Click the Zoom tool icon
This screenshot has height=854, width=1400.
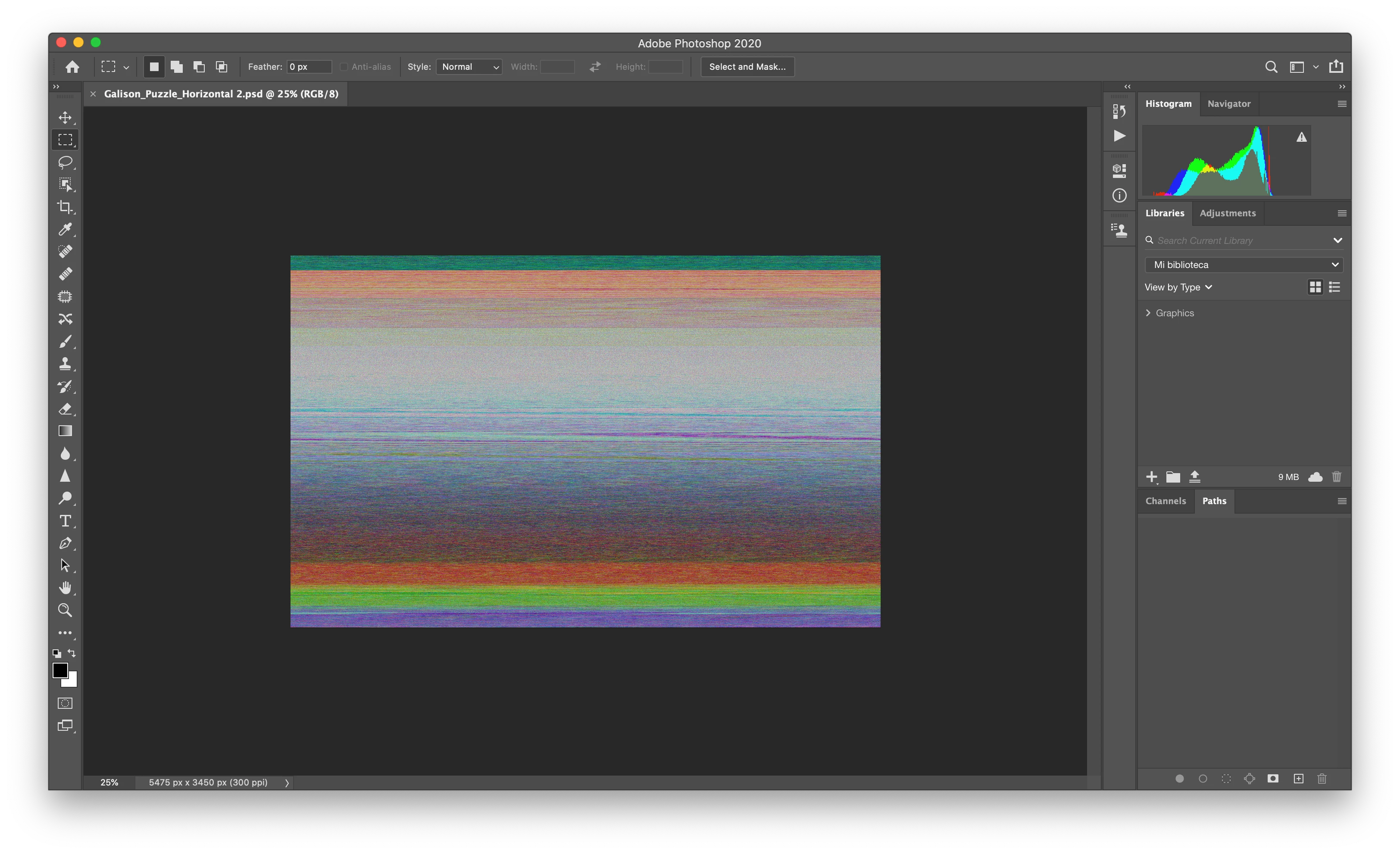pos(66,611)
